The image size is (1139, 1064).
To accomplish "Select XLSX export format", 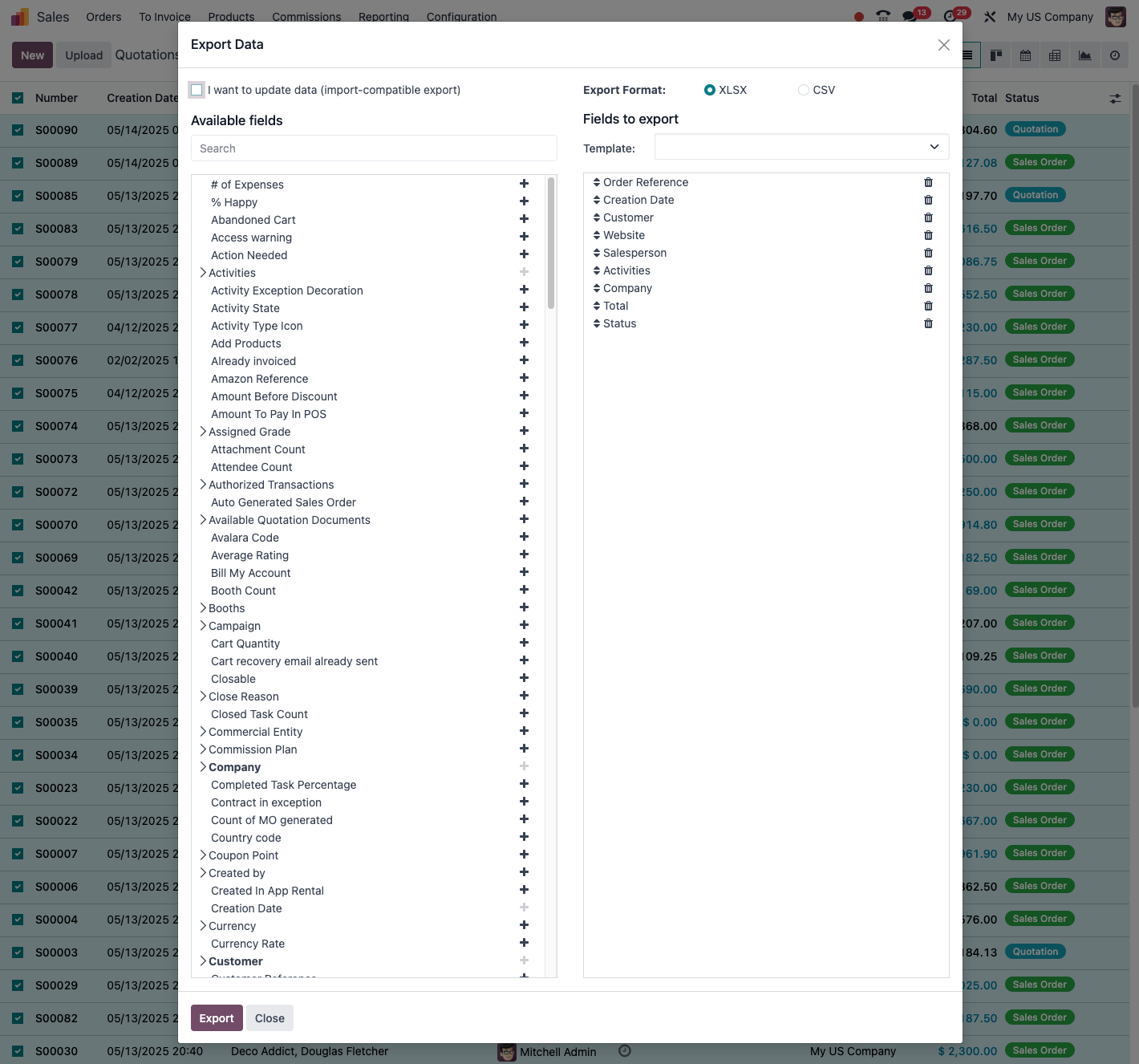I will [709, 90].
